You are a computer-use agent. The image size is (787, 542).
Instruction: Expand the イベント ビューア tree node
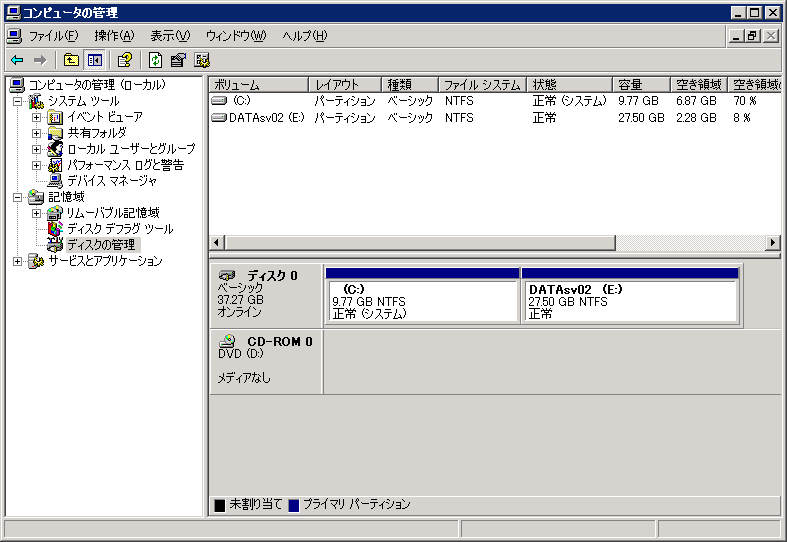pos(37,117)
